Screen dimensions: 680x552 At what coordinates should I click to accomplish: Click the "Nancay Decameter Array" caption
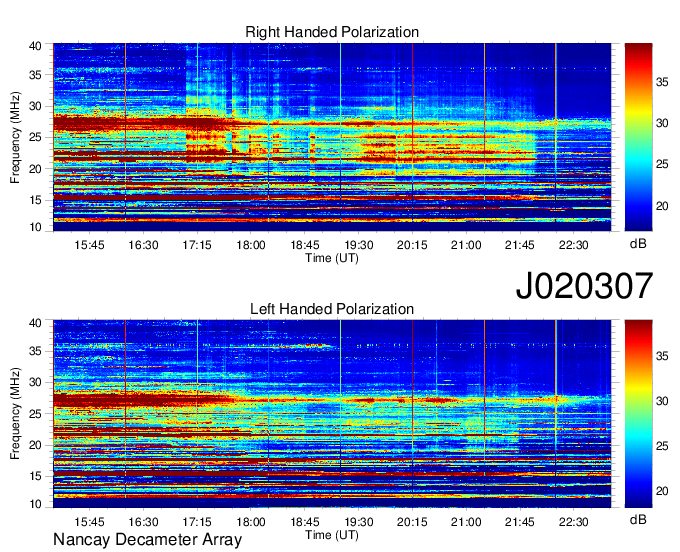(x=147, y=540)
